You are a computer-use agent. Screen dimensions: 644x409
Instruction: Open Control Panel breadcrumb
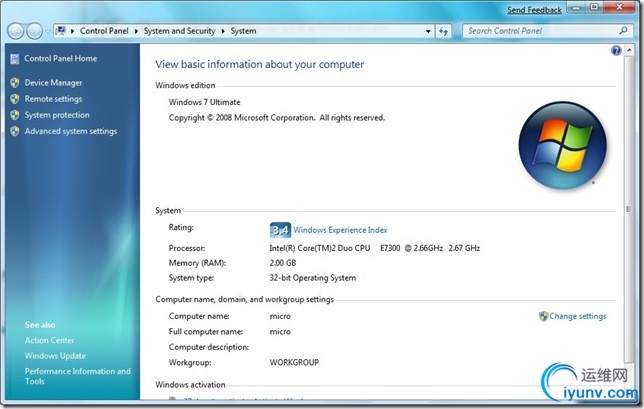click(104, 31)
